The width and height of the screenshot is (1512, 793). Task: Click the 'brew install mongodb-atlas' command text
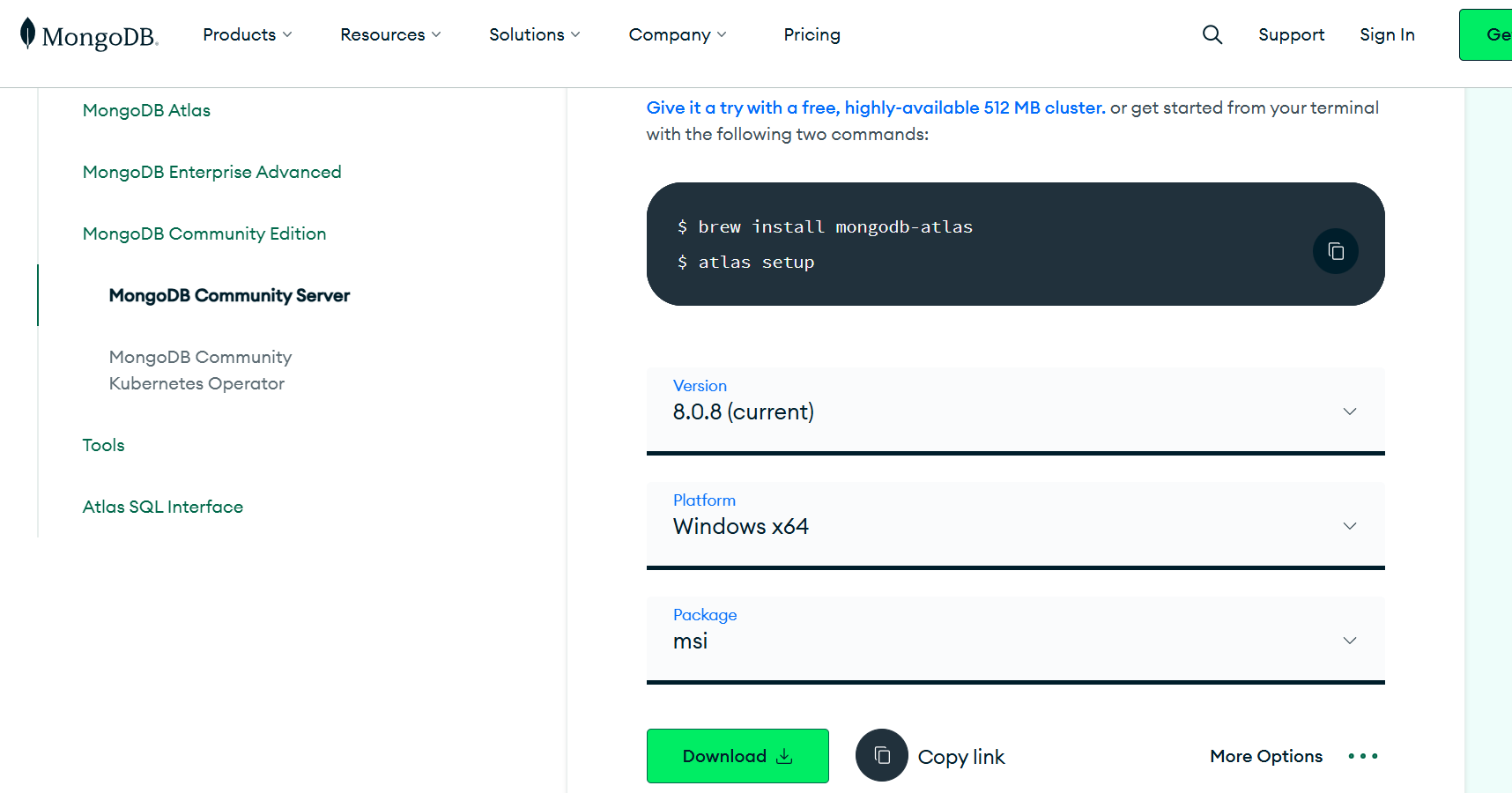(835, 226)
